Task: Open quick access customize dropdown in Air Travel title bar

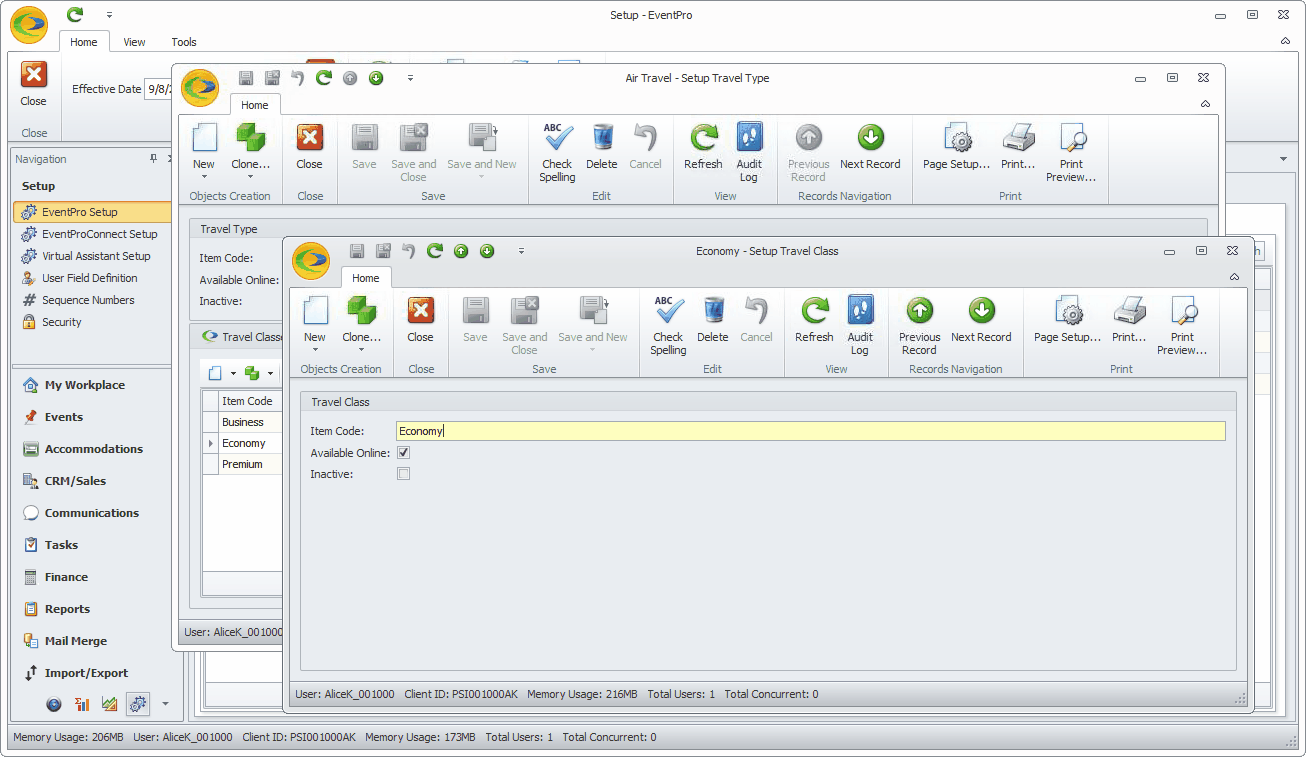Action: click(410, 78)
